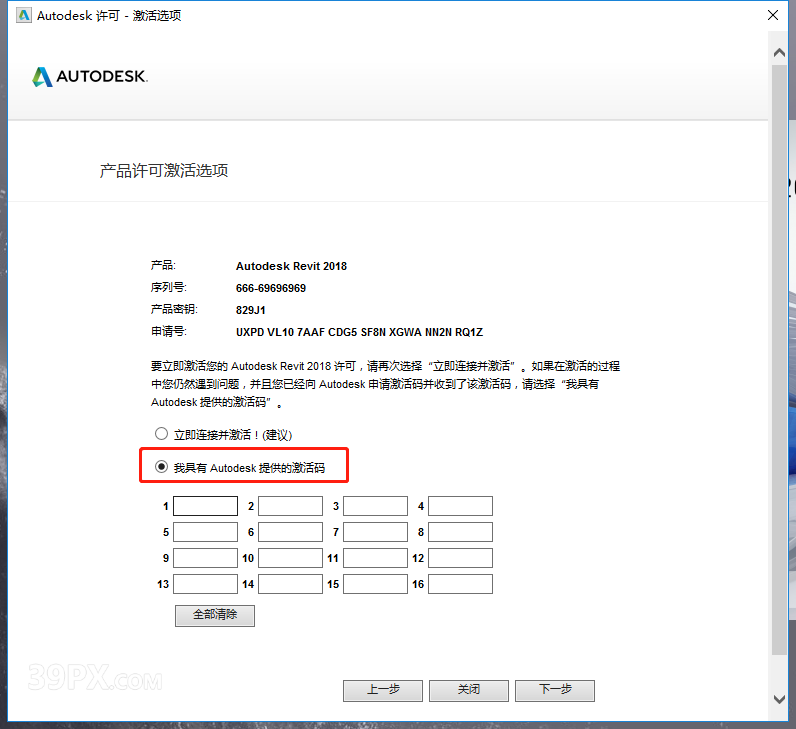Click activation code field 7
The width and height of the screenshot is (796, 729).
[x=375, y=532]
